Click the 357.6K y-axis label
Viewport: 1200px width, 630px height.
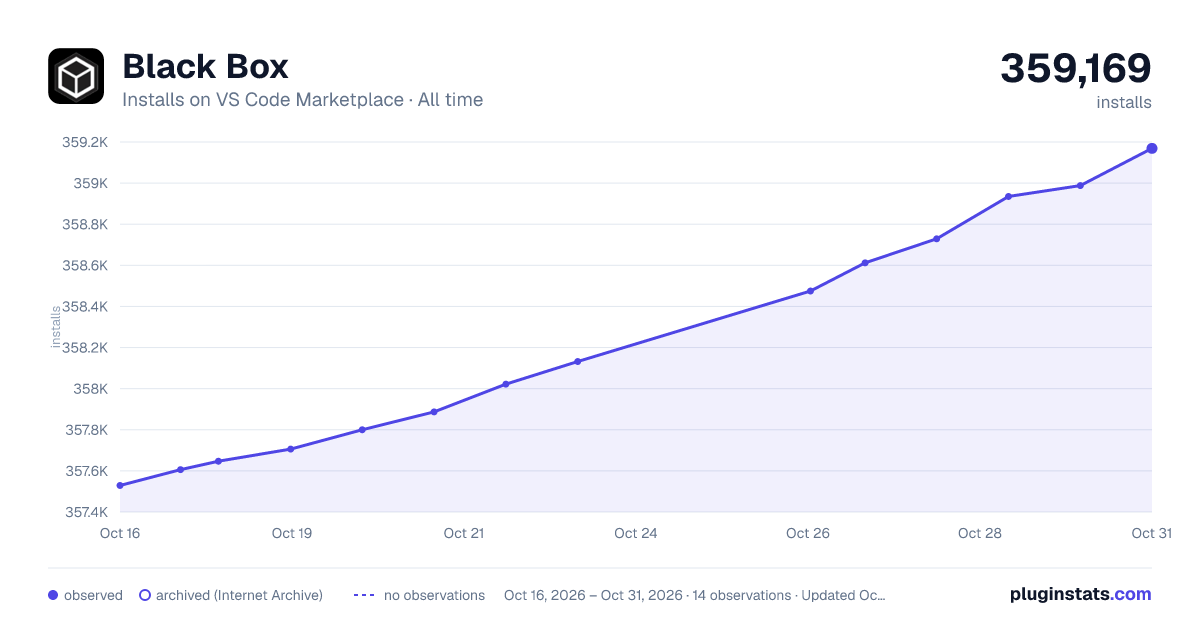(x=85, y=471)
